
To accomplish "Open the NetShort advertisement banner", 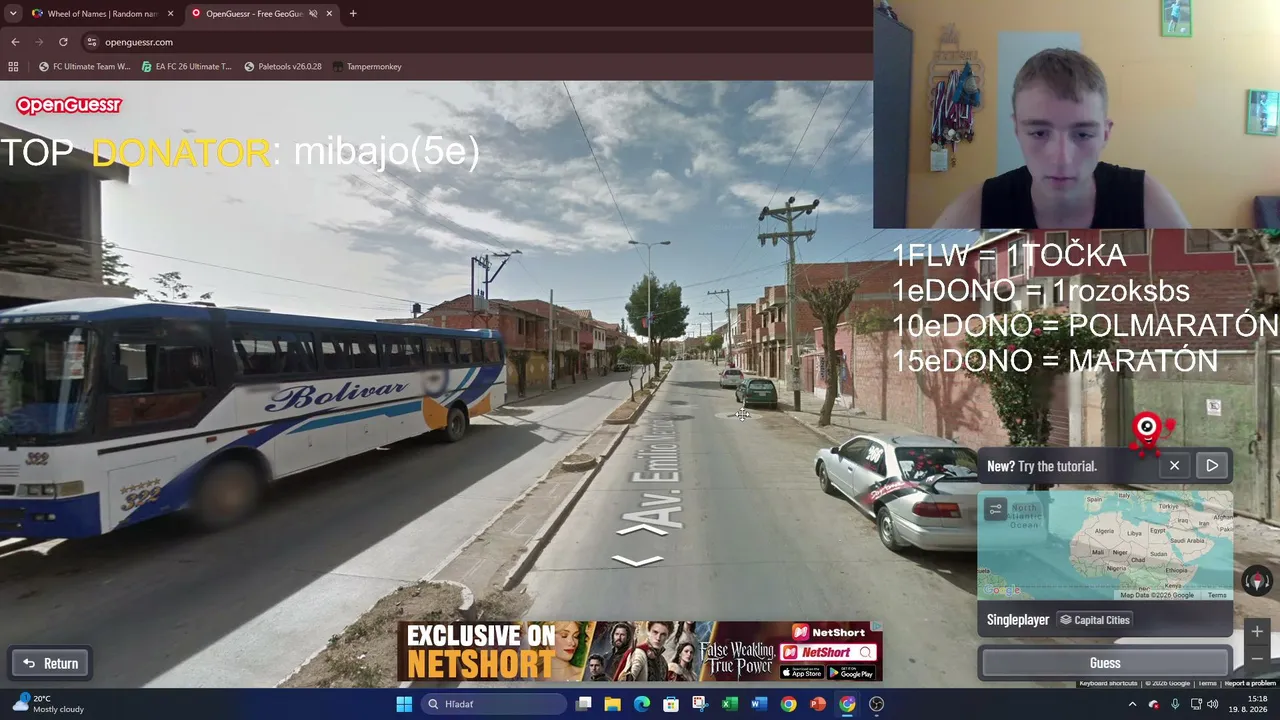I will [x=640, y=651].
